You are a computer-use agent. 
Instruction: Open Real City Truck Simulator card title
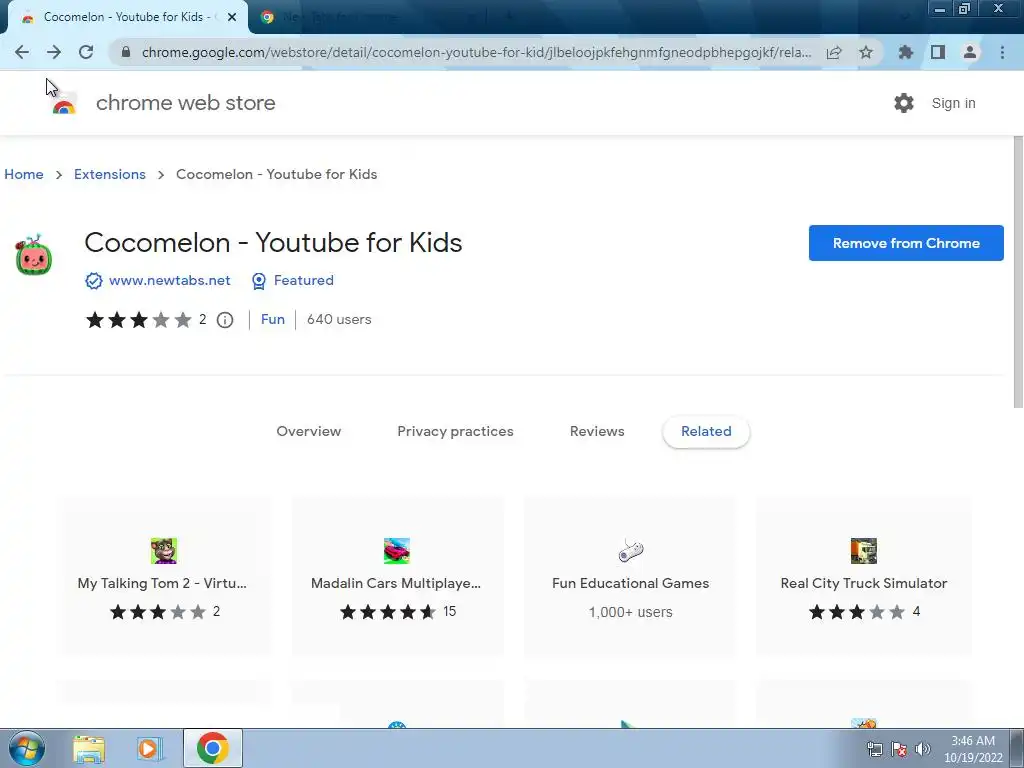point(863,583)
